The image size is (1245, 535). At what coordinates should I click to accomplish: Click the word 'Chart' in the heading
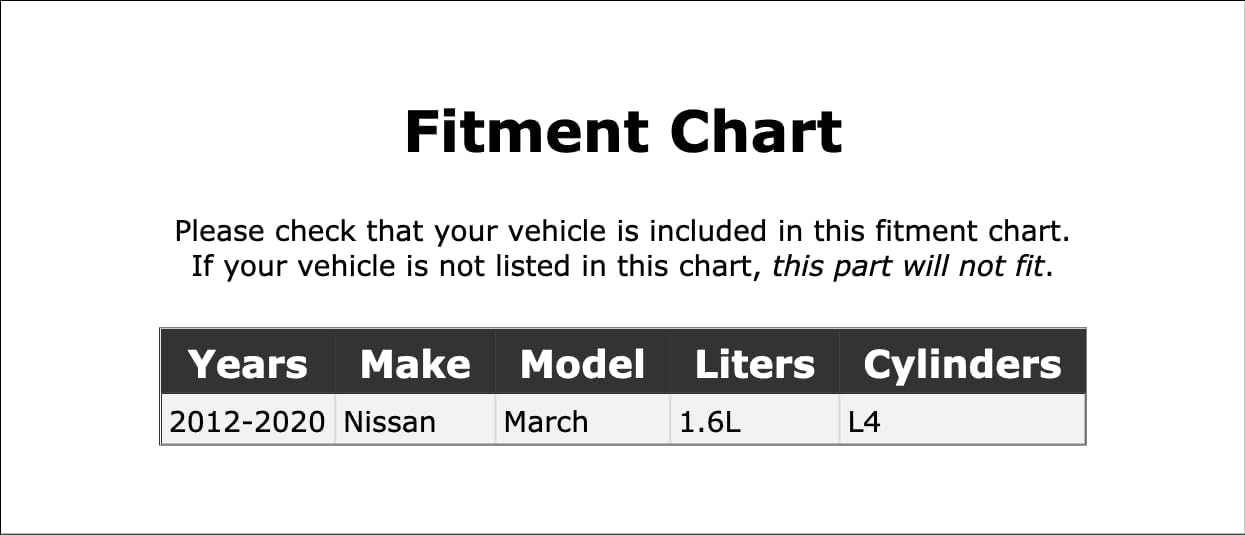[756, 131]
